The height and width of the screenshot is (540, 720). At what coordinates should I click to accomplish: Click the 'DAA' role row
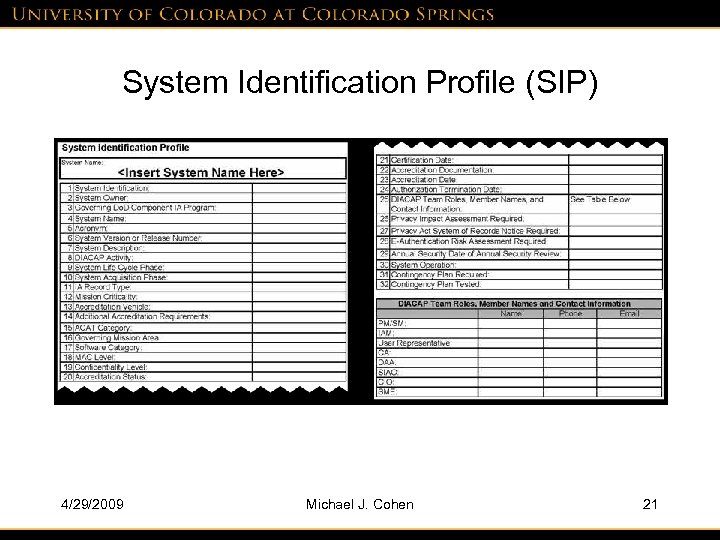coord(519,362)
